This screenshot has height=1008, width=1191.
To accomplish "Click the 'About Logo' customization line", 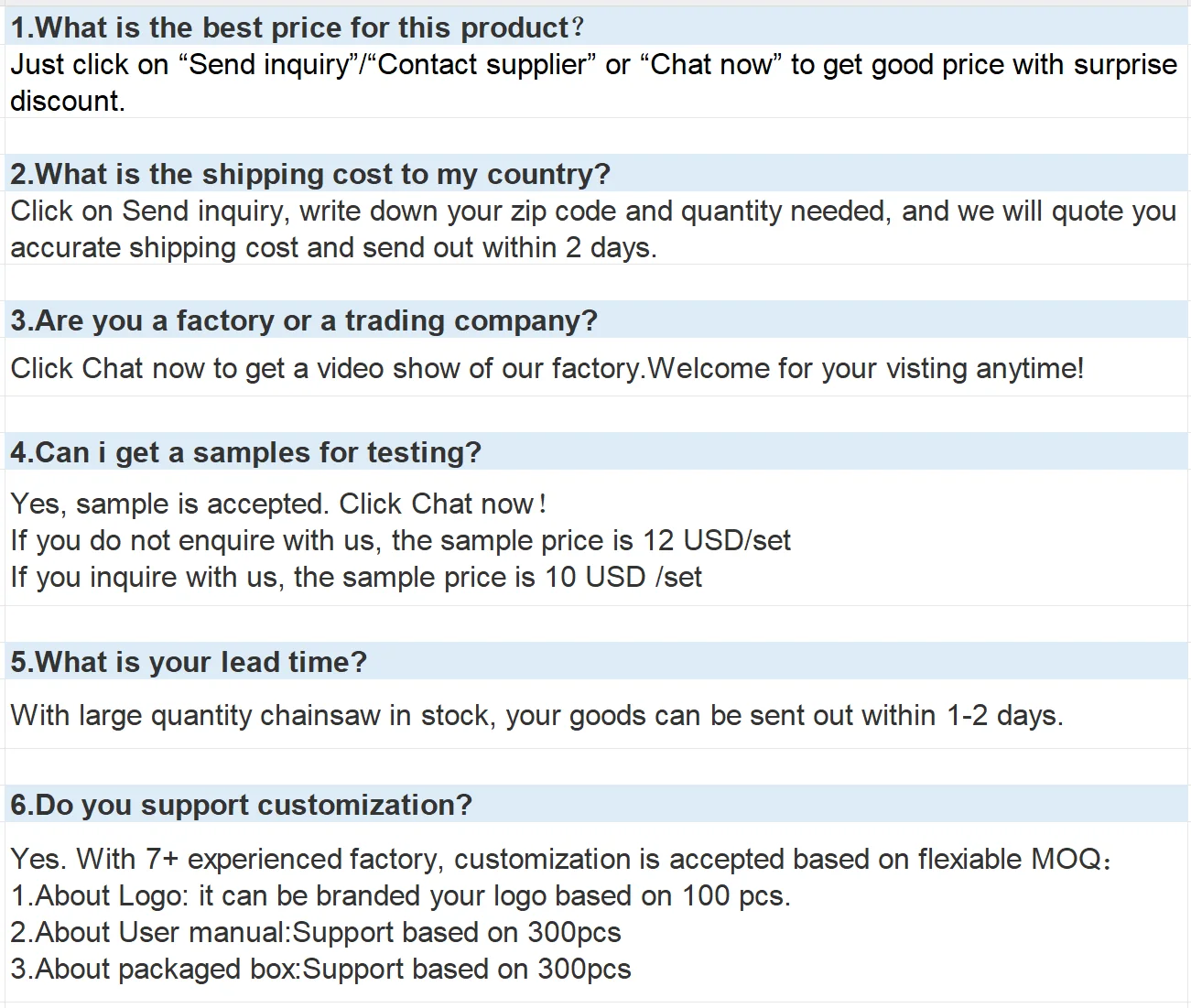I will click(400, 895).
